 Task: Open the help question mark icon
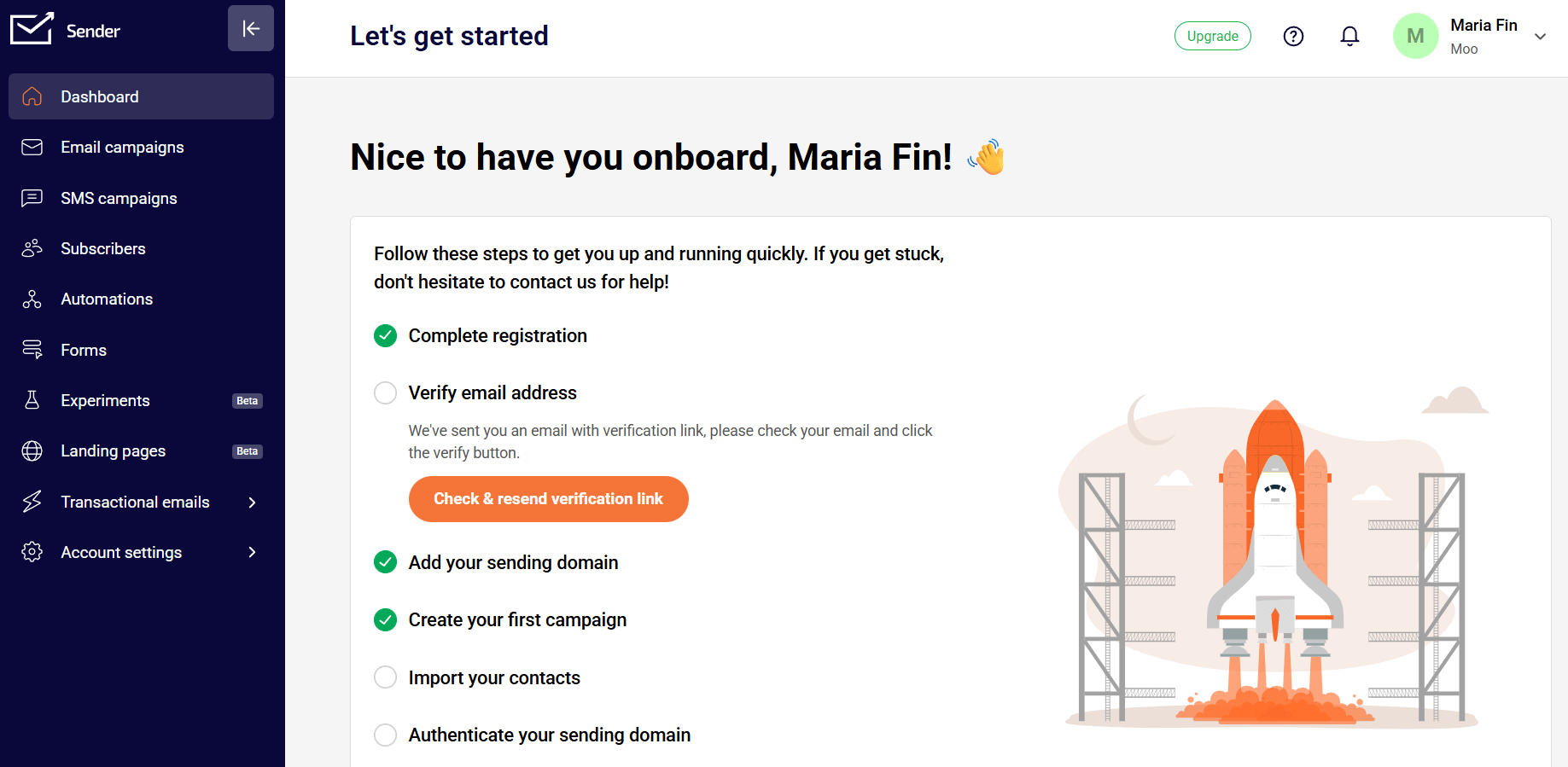1293,36
